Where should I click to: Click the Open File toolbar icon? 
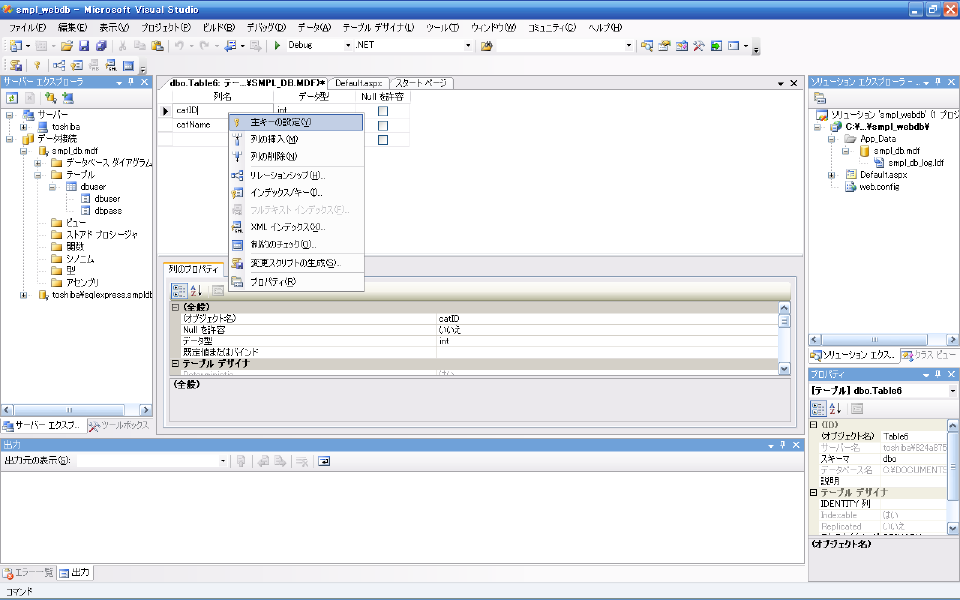click(x=67, y=46)
